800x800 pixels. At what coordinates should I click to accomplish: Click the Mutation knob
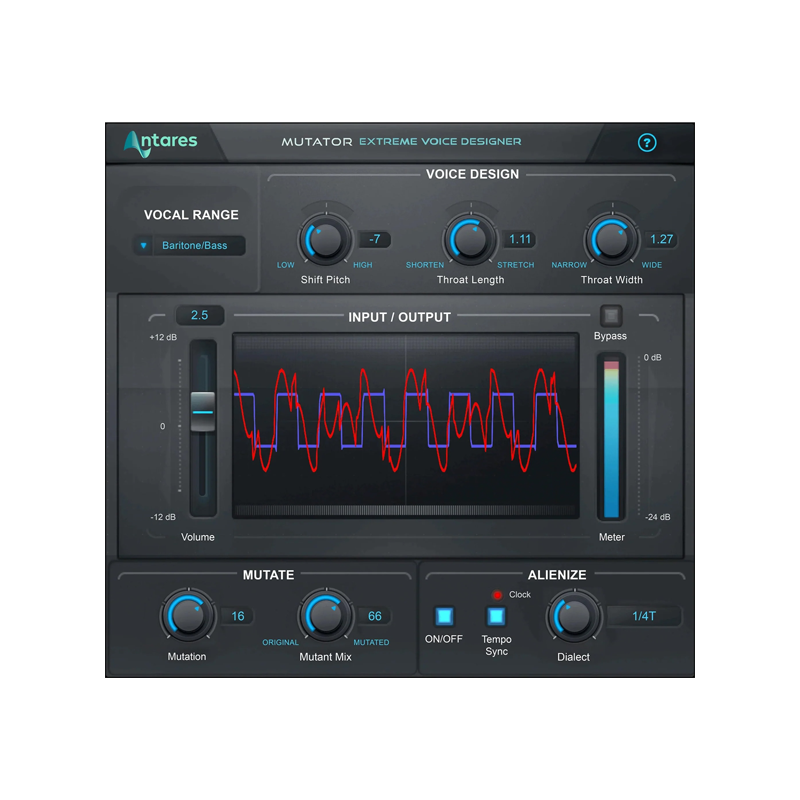pyautogui.click(x=187, y=615)
